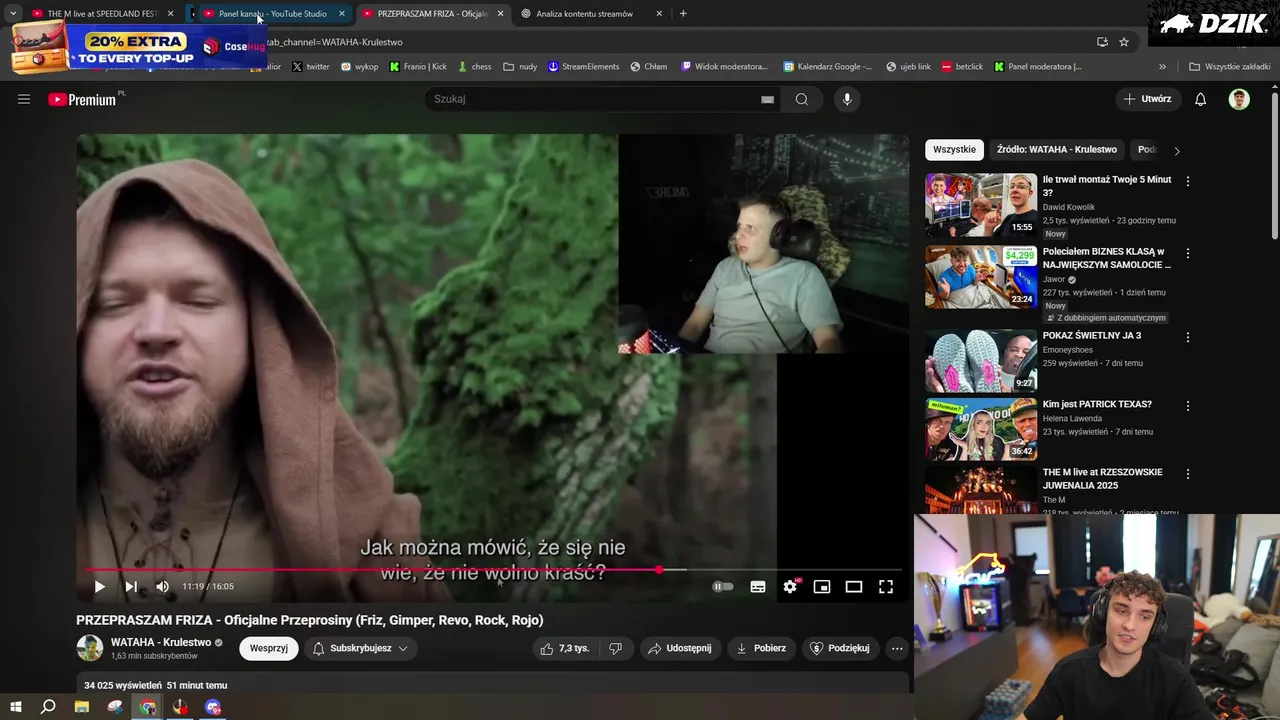Open 'Kim jest PATRICK TEXAS?' thumbnail
Screen dimensions: 1280x720
[981, 429]
